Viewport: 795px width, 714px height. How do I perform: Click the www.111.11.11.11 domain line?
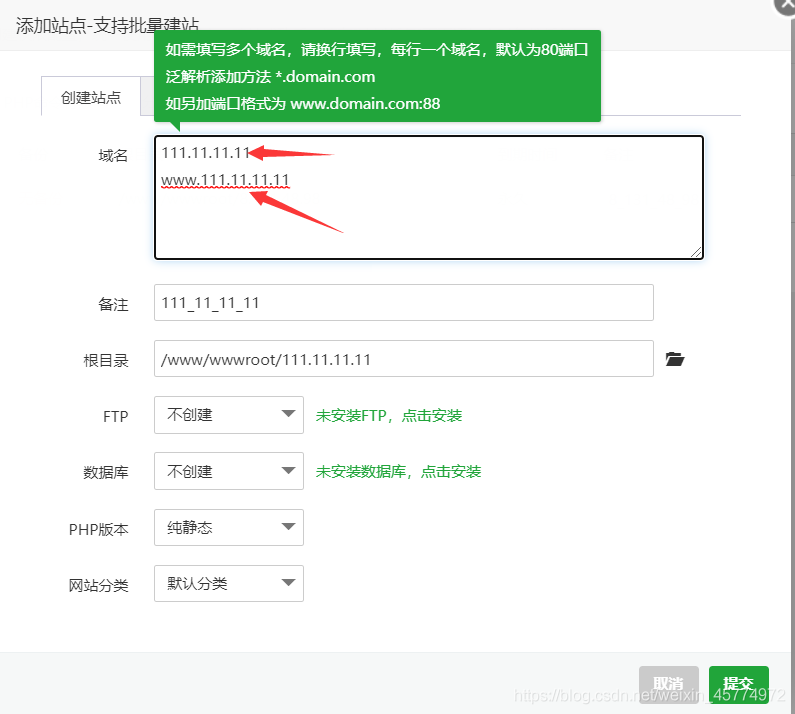[x=225, y=180]
